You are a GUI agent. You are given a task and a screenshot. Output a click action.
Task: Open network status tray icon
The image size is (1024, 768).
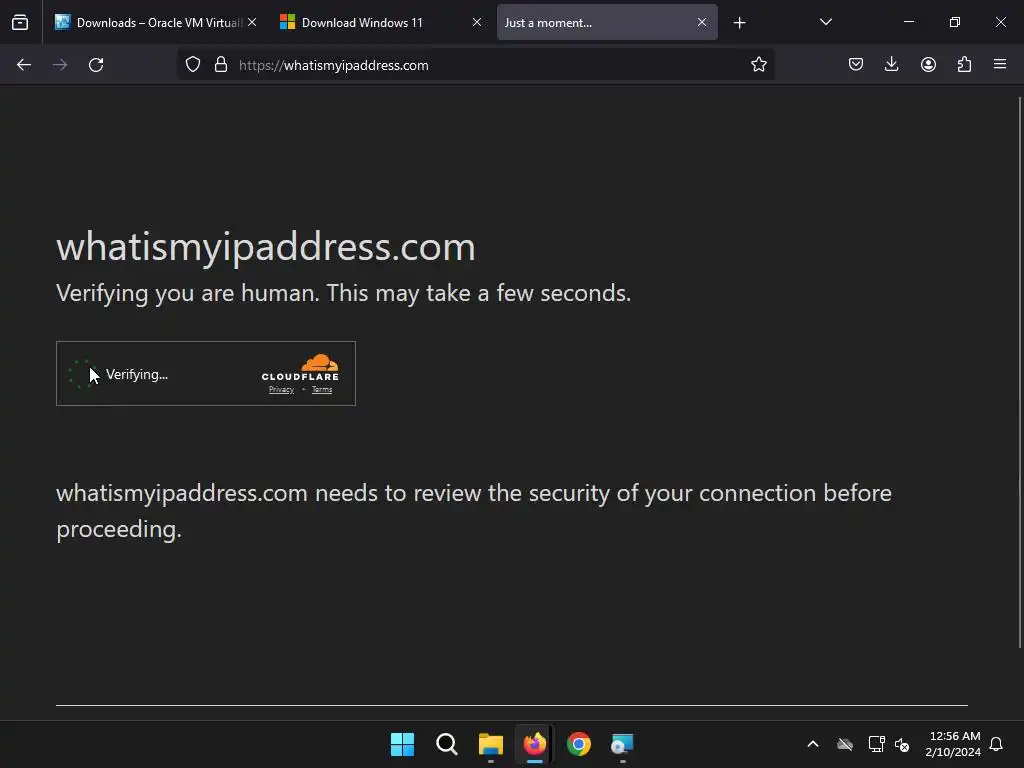(x=876, y=744)
